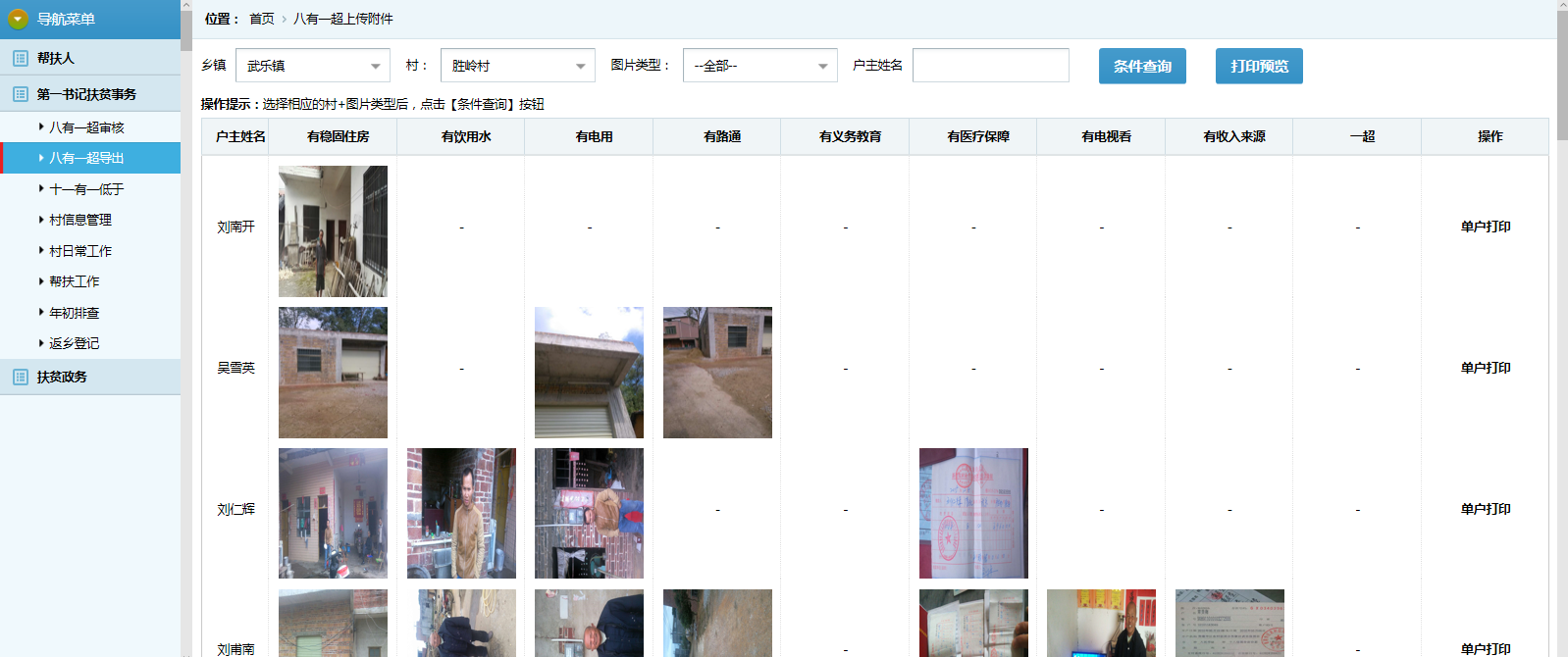The height and width of the screenshot is (657, 1568).
Task: Open the 村 dropdown showing 胜岭村
Action: tap(518, 66)
